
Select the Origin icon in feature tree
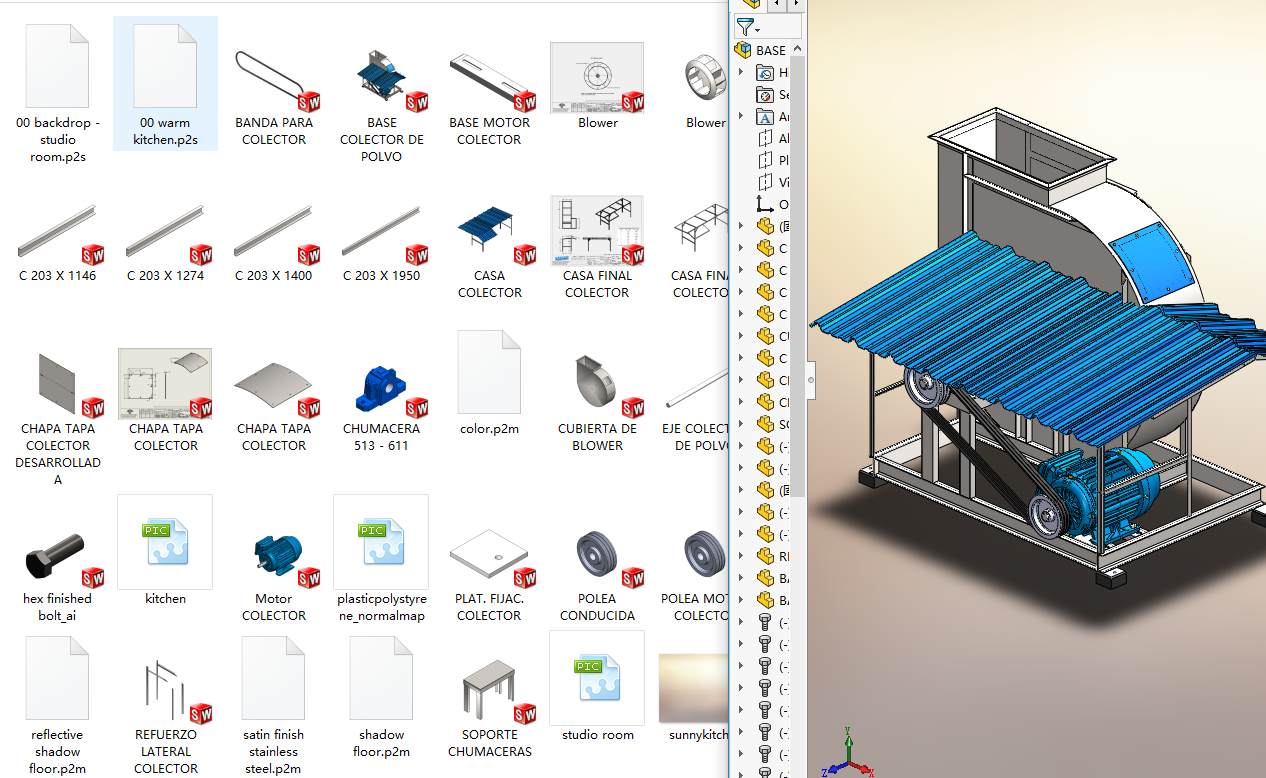point(765,205)
